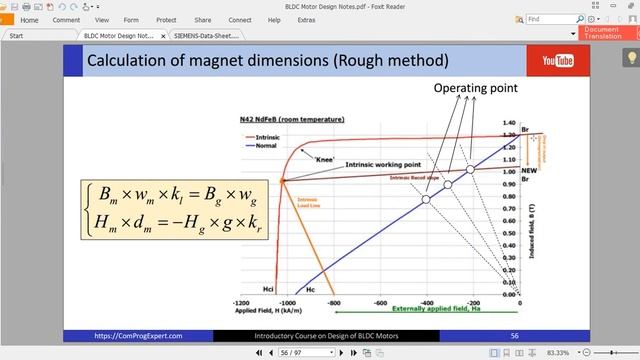This screenshot has height=360, width=640.
Task: Click the zoom slider handle
Action: click(612, 352)
